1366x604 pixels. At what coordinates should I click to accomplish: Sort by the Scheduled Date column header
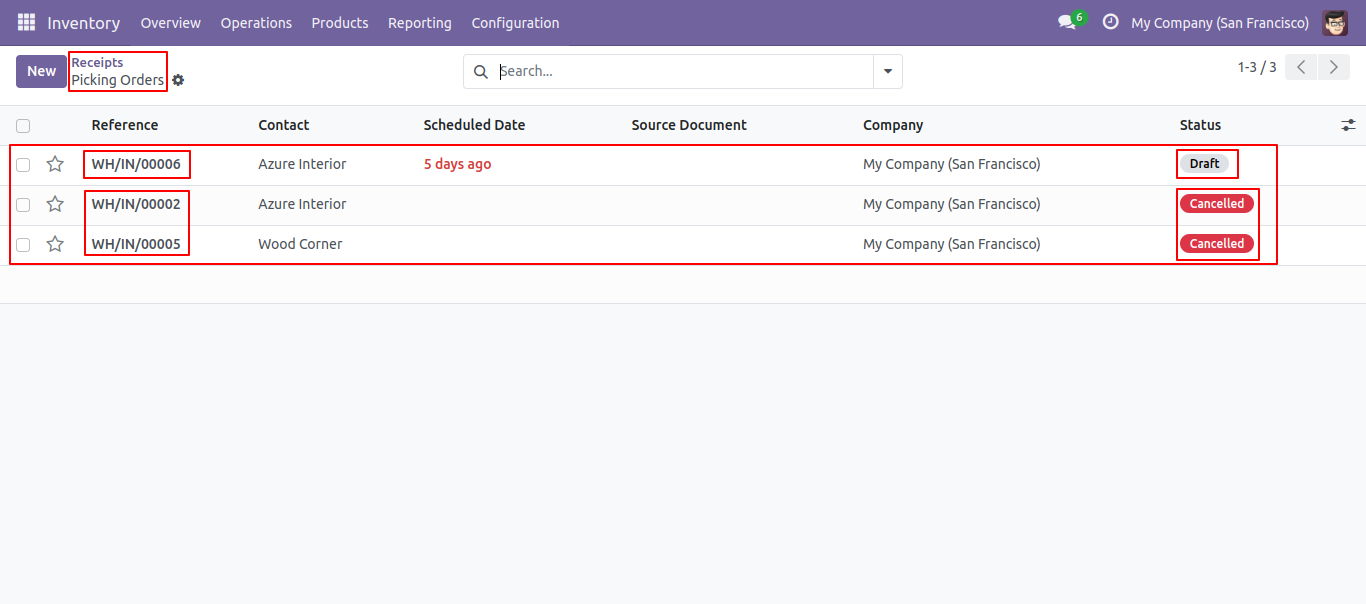474,125
